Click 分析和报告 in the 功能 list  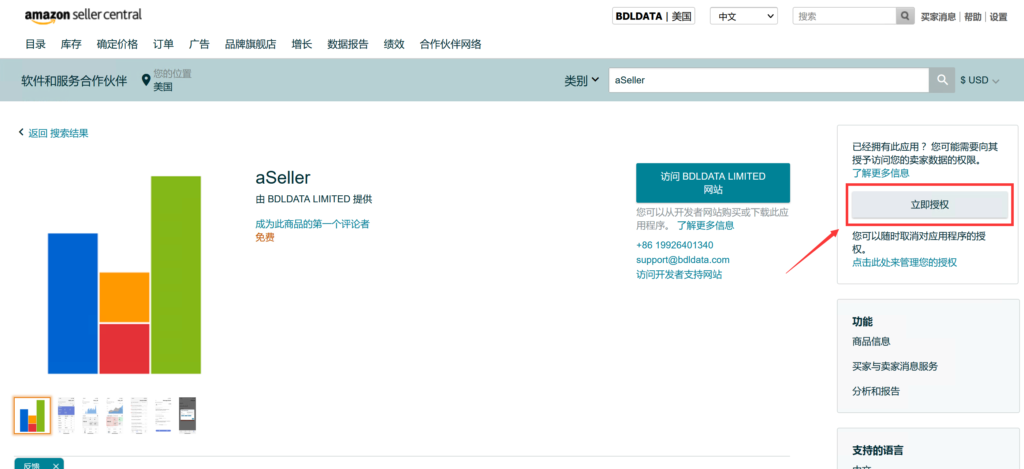876,391
